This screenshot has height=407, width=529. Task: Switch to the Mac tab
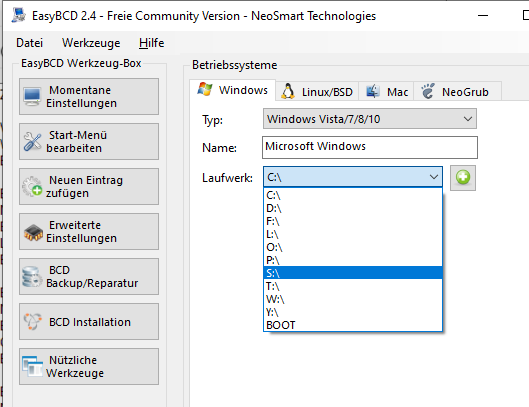(x=386, y=92)
